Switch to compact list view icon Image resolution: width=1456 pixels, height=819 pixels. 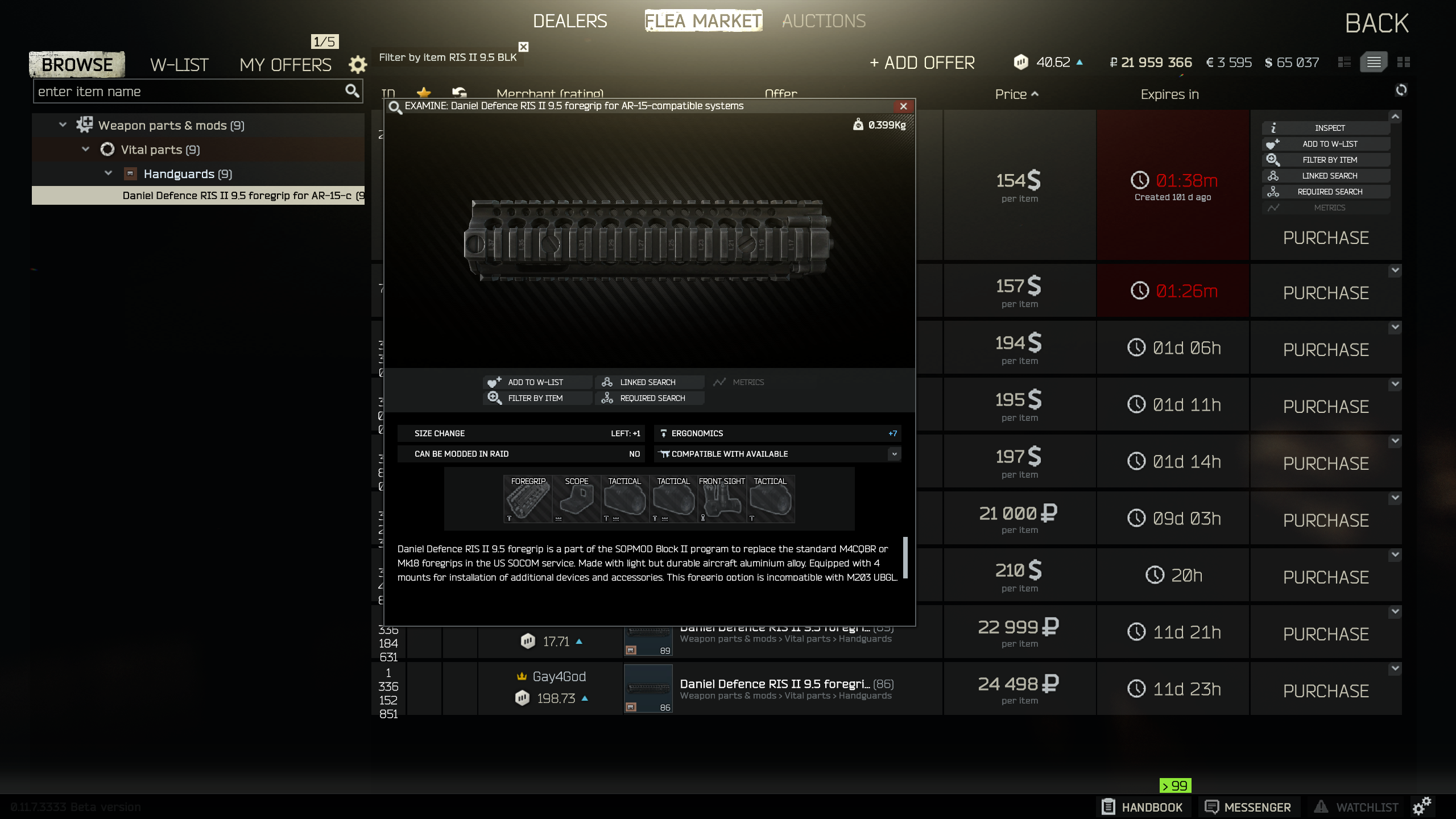click(x=1345, y=62)
